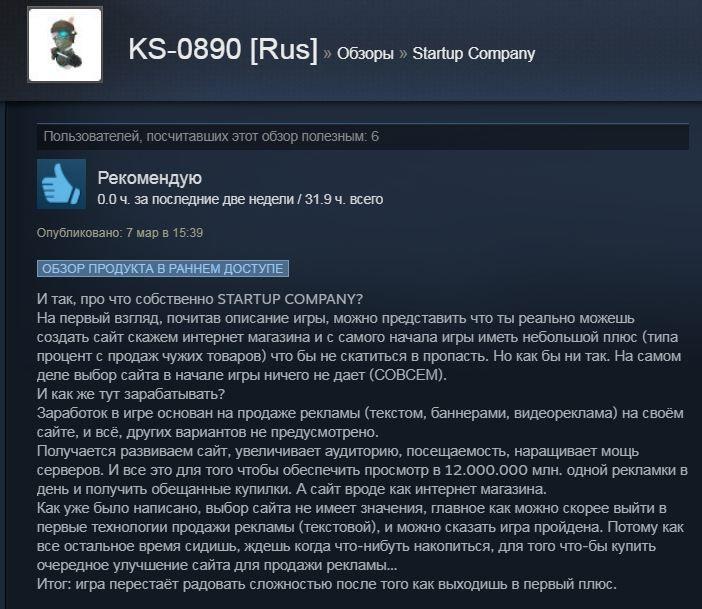Click the playtime line showing 31.9 ч. всего

[x=240, y=199]
